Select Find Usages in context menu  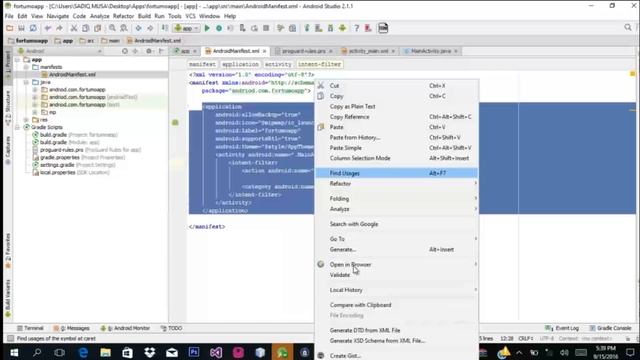tap(396, 173)
